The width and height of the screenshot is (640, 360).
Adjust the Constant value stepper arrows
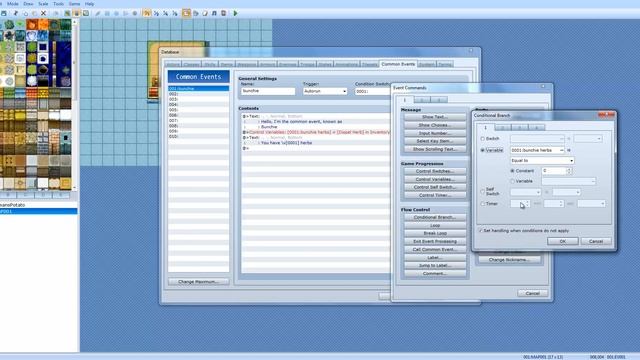click(x=569, y=171)
